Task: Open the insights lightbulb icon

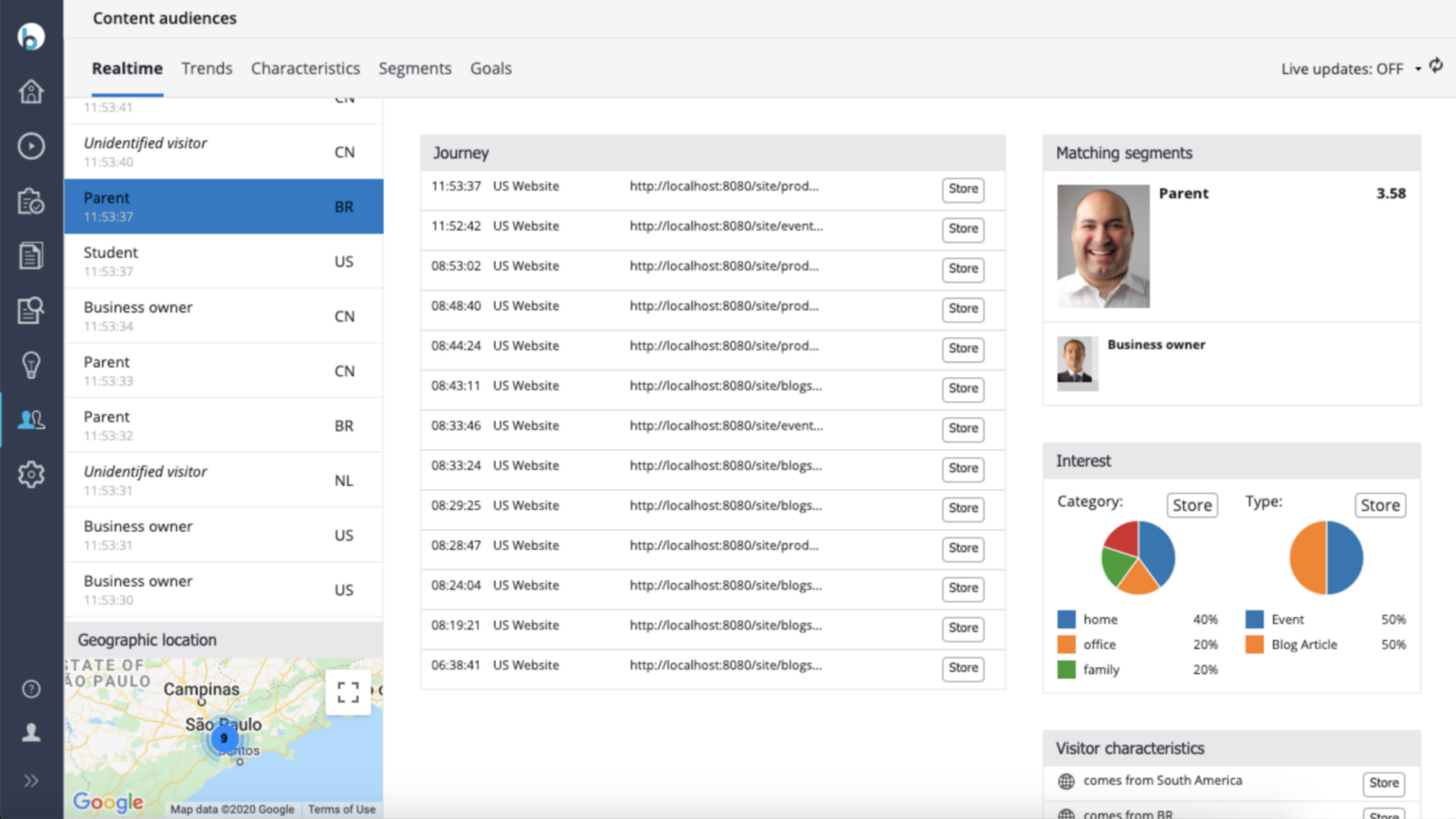Action: [x=31, y=365]
